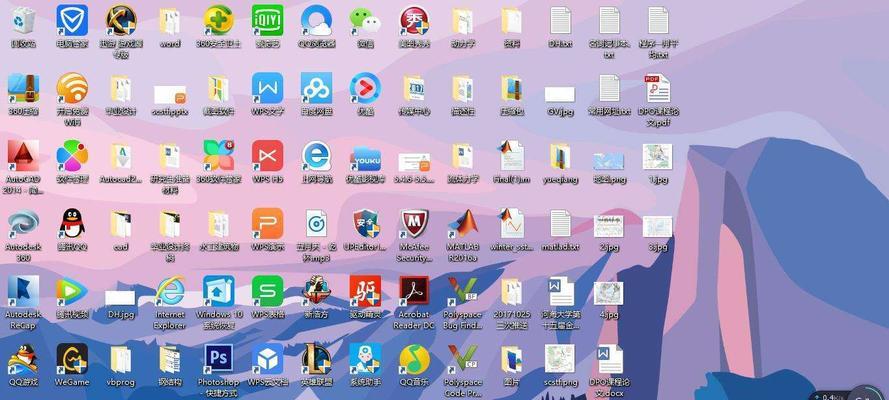Launch League of Legends icon
This screenshot has height=400, width=889.
point(316,359)
